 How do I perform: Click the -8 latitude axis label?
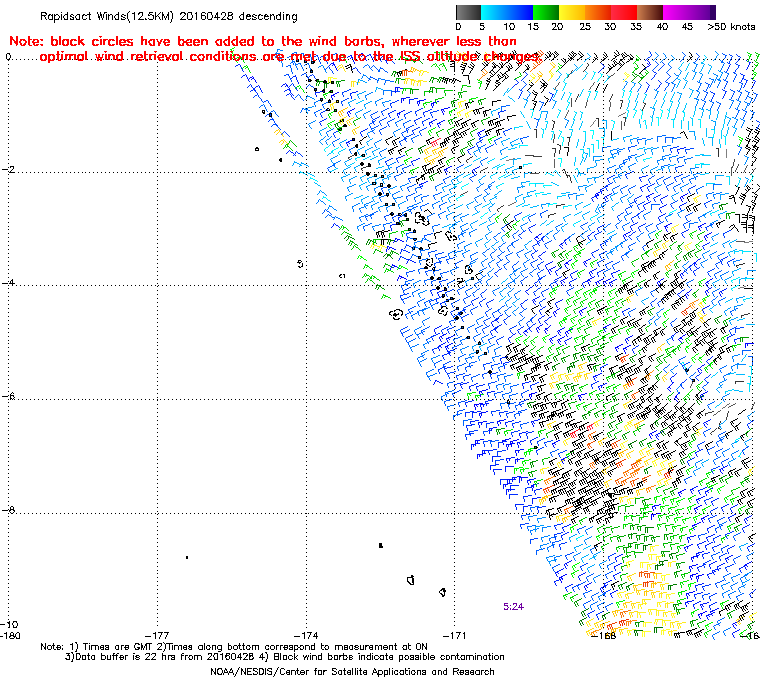(8, 510)
